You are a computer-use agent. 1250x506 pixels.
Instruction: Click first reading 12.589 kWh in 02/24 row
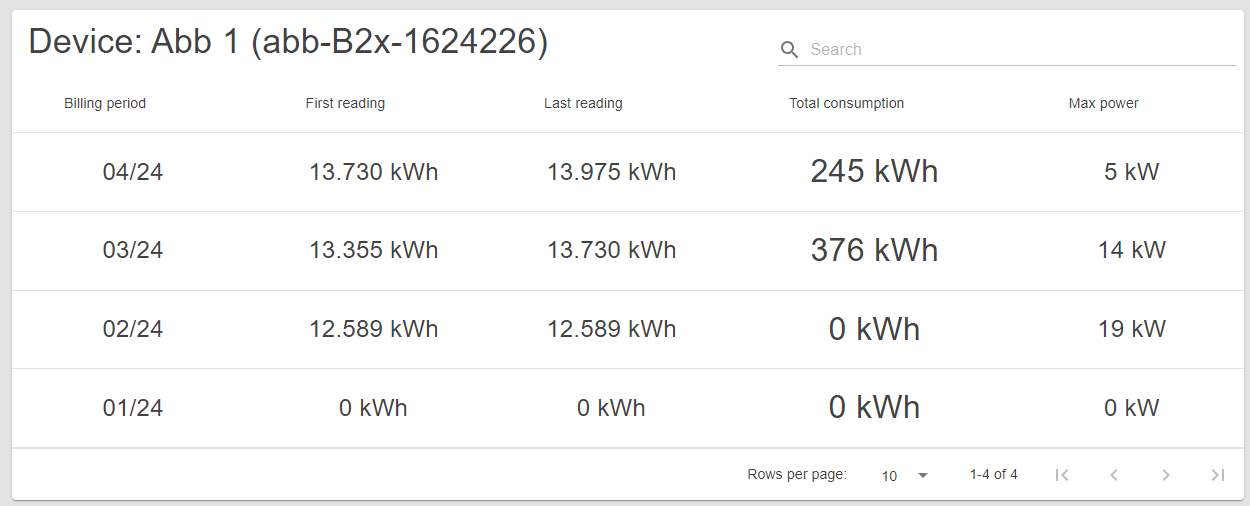coord(374,329)
